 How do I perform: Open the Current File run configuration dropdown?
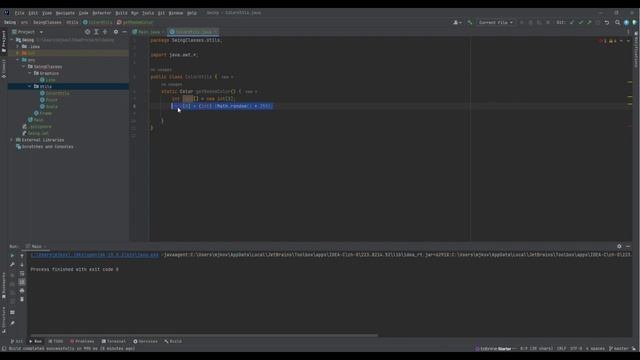496,22
